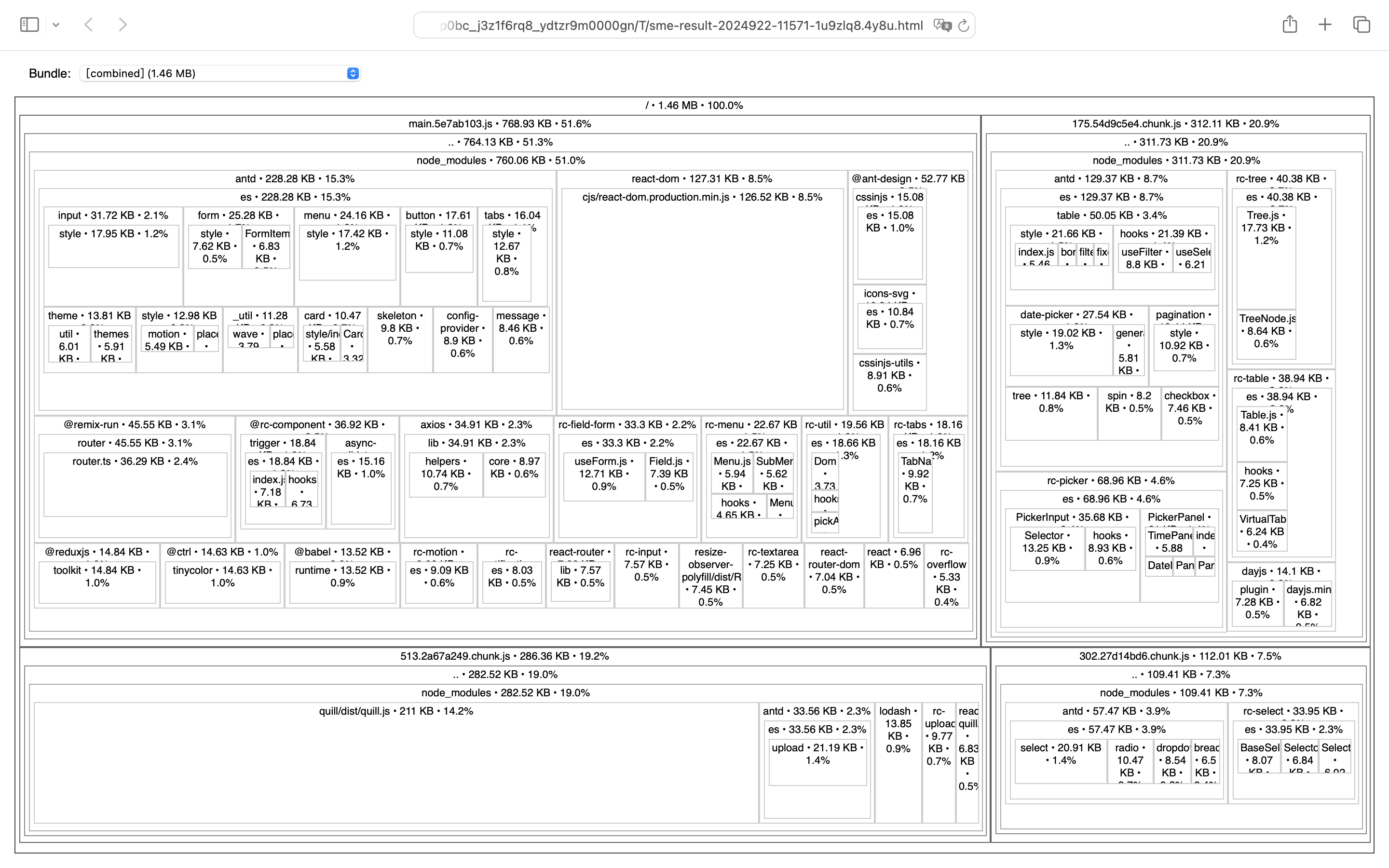The height and width of the screenshot is (868, 1389).
Task: Open a new tab with the plus icon
Action: [x=1325, y=25]
